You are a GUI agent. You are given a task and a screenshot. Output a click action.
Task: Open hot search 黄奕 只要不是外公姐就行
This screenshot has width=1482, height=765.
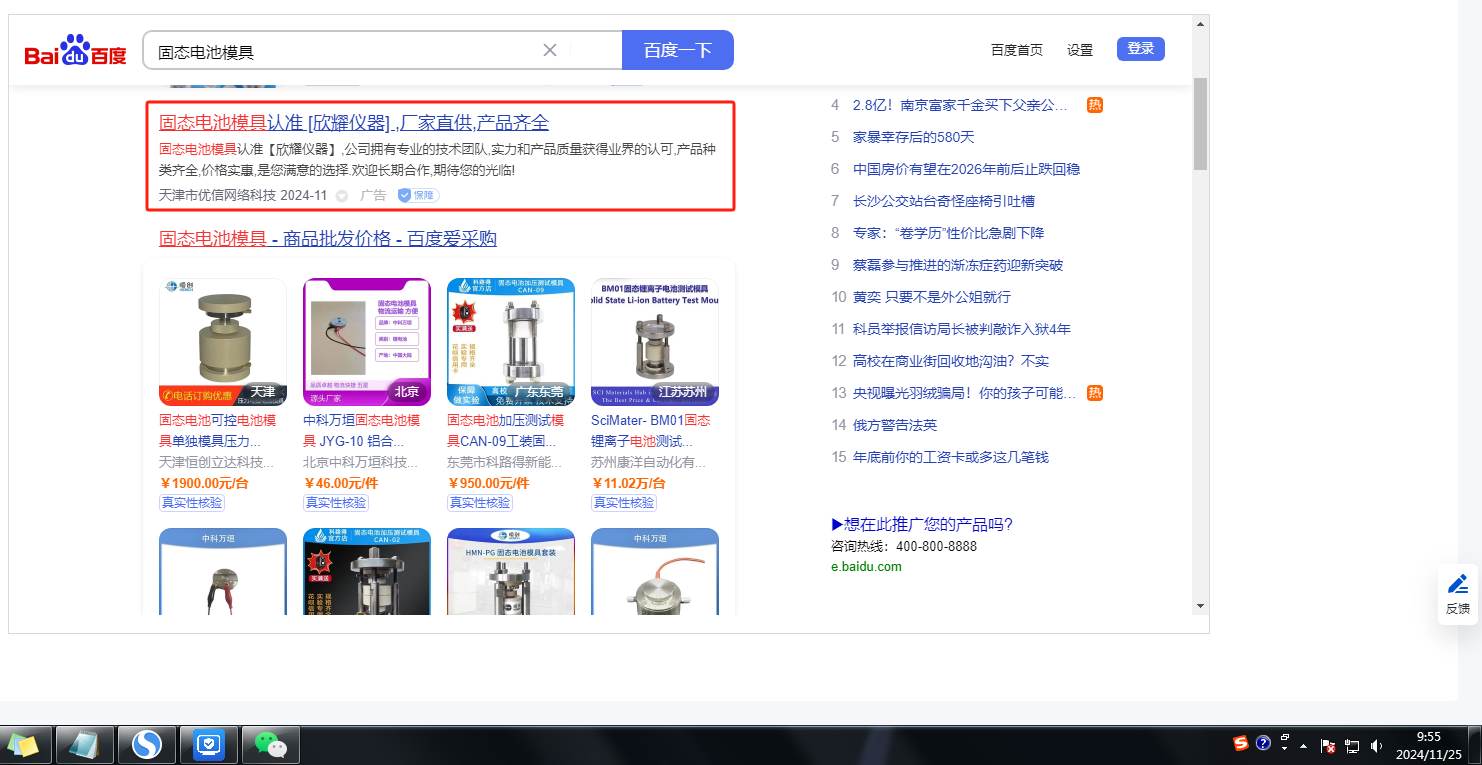[x=932, y=297]
